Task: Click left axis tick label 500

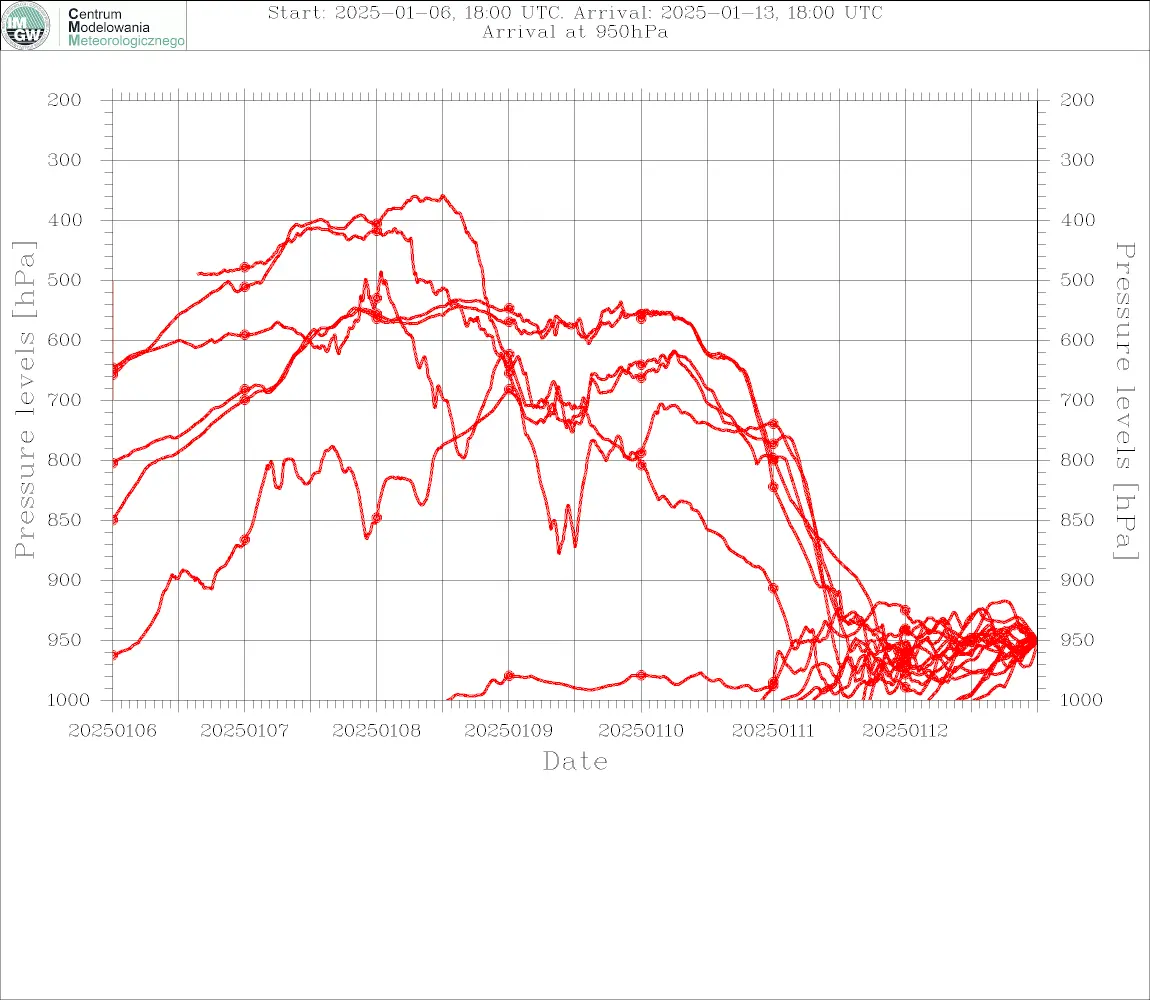Action: coord(65,280)
